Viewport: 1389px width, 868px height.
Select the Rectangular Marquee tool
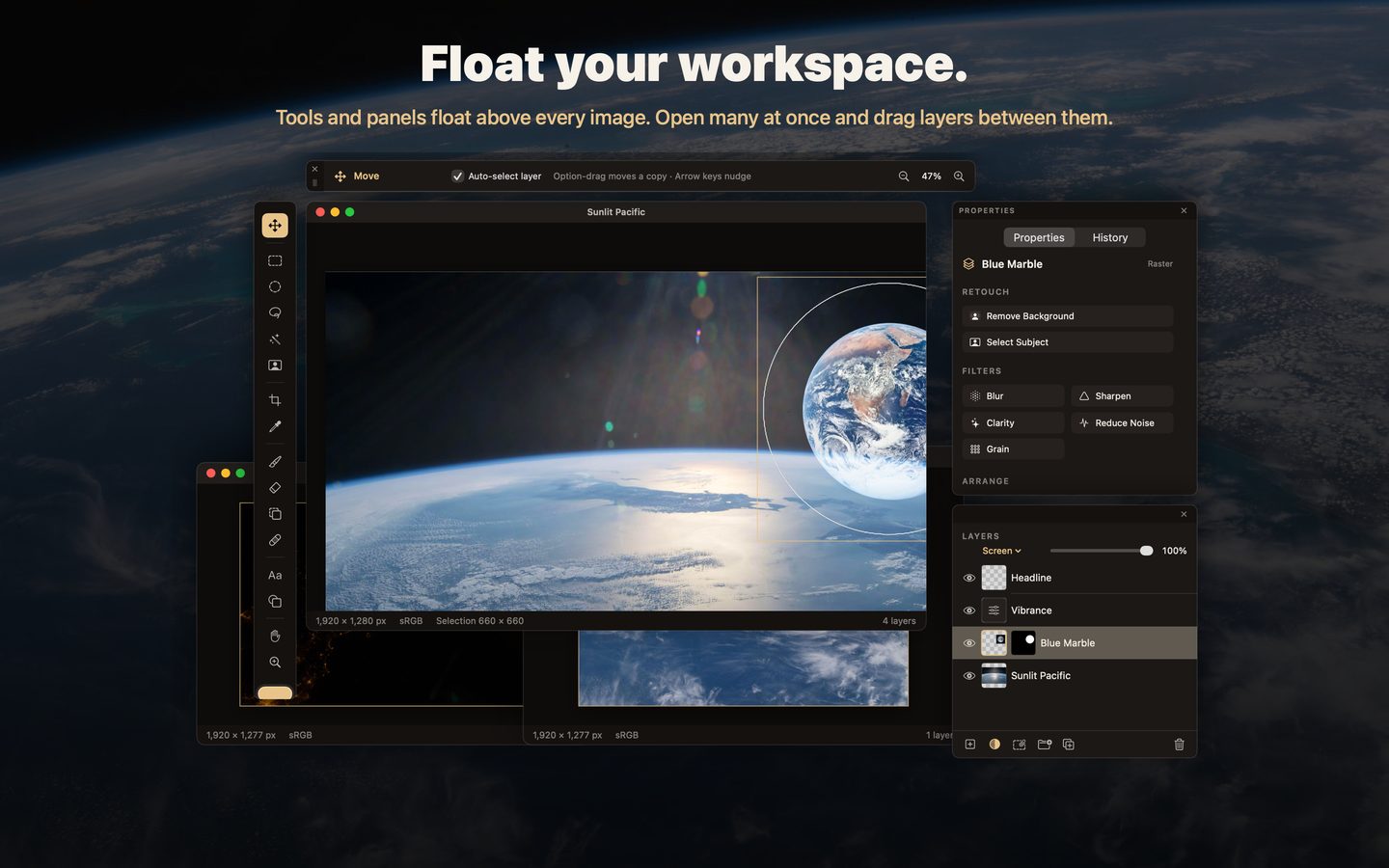tap(275, 260)
